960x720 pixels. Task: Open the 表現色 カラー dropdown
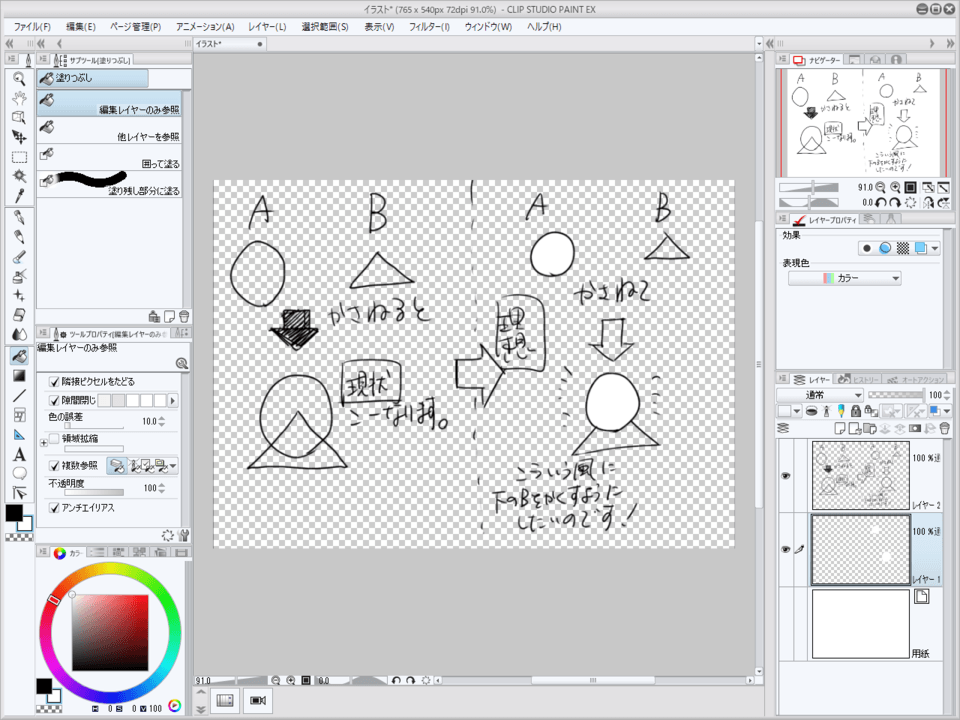tap(845, 279)
